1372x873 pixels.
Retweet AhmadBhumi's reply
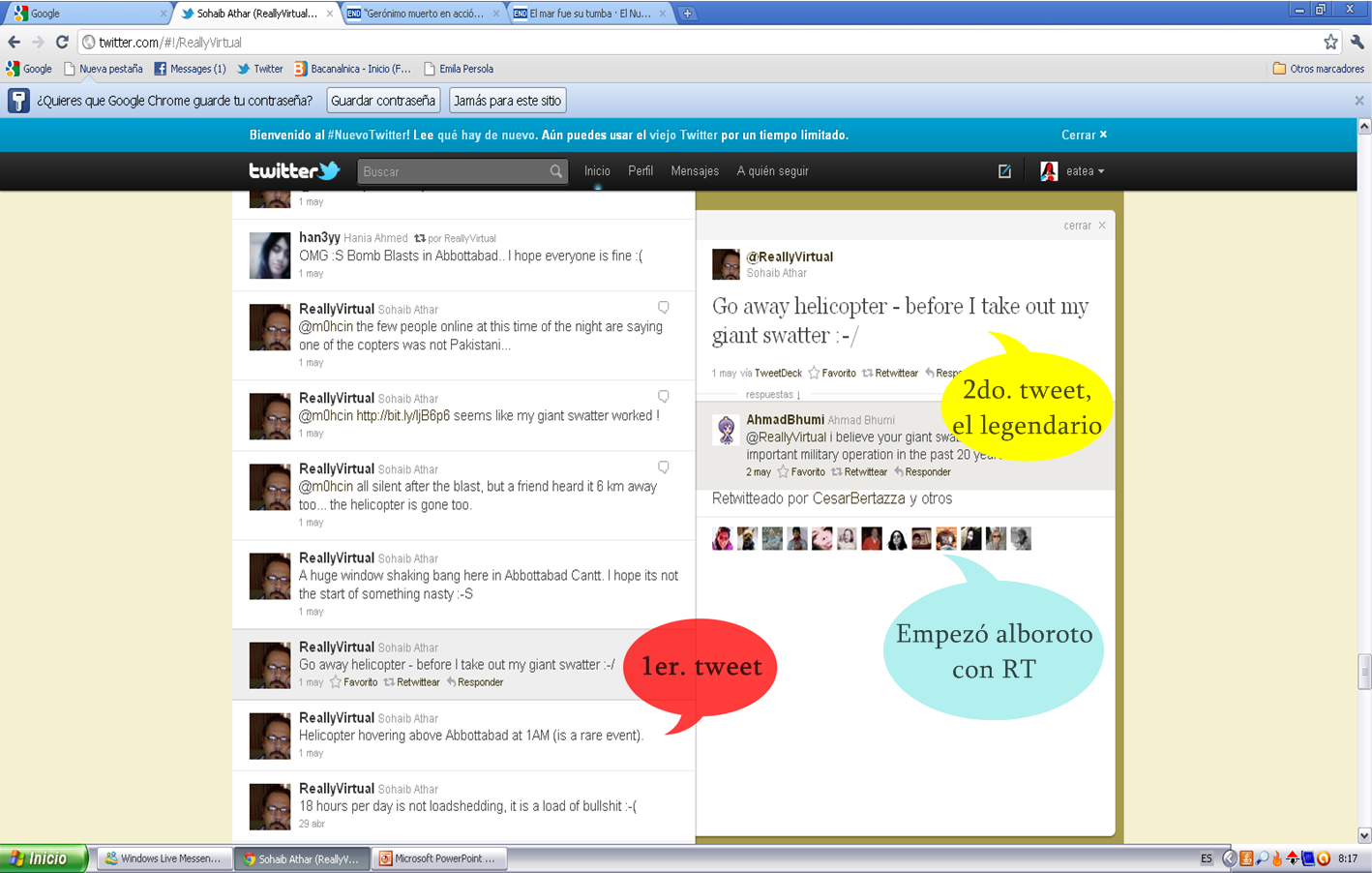[858, 472]
